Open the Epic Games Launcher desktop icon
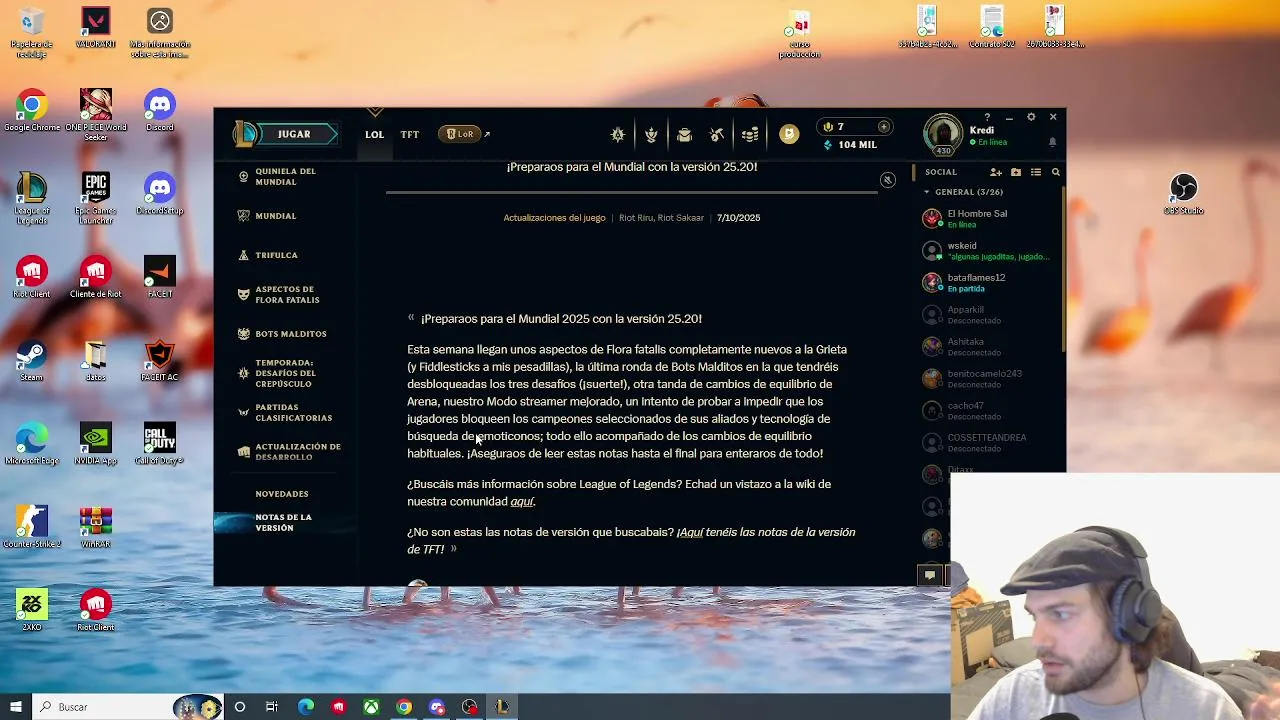This screenshot has width=1280, height=720. click(x=96, y=199)
